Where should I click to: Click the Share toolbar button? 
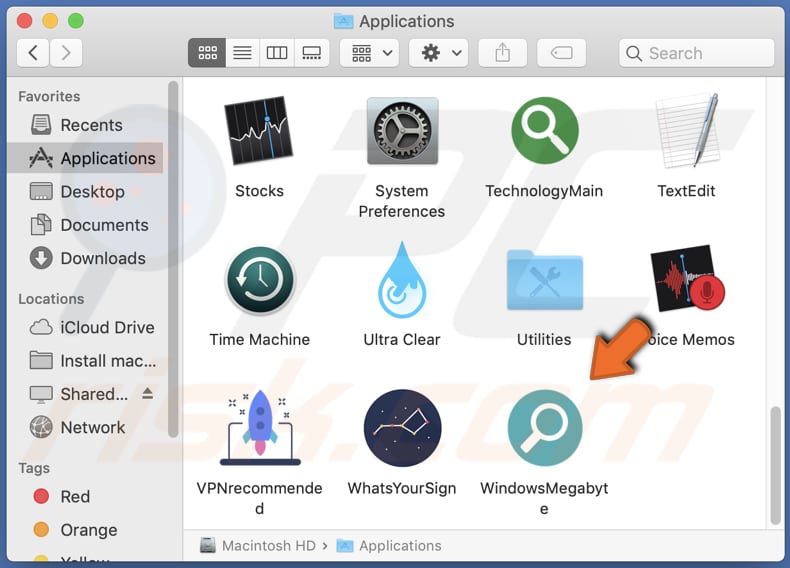click(502, 52)
